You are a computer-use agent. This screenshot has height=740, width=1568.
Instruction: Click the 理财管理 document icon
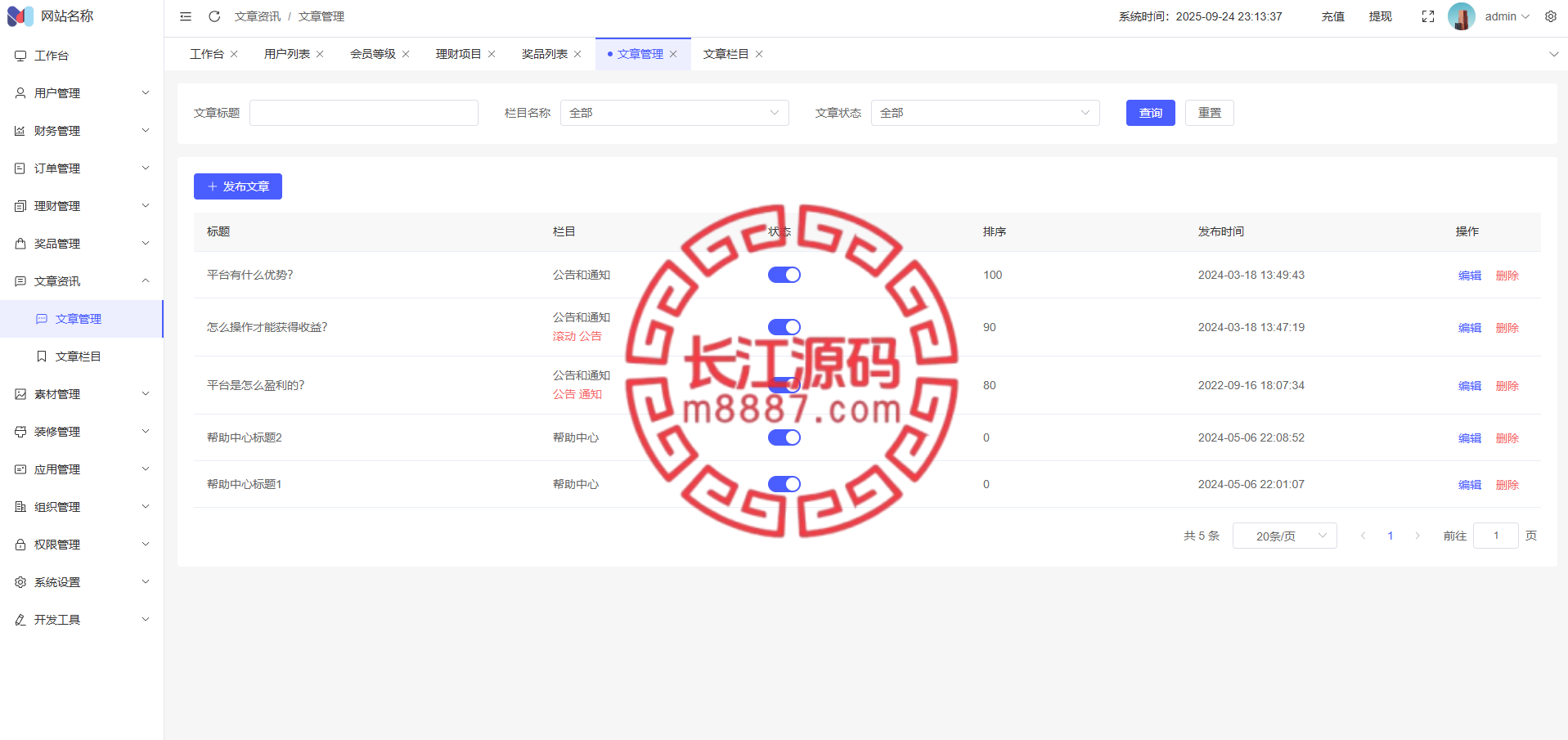coord(20,206)
